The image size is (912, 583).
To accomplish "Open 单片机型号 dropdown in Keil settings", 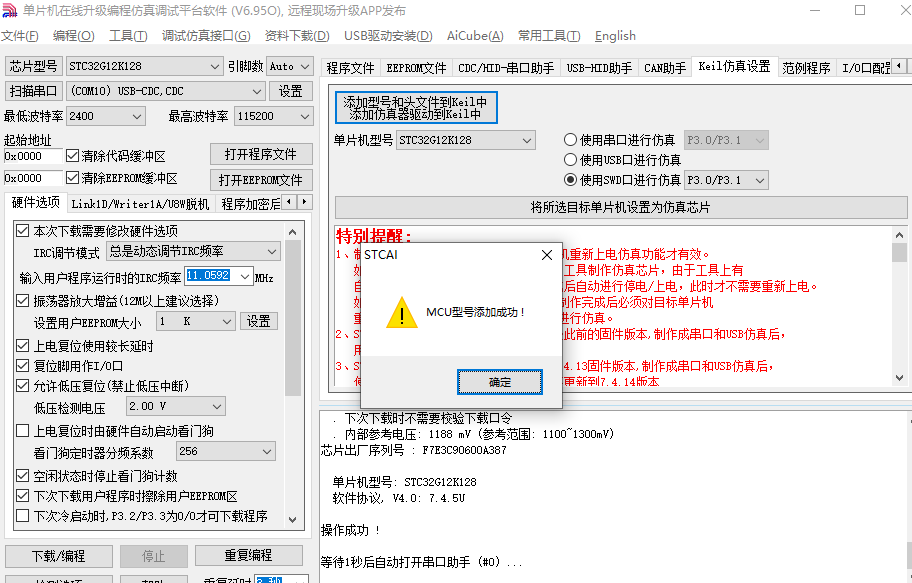I will [x=465, y=140].
